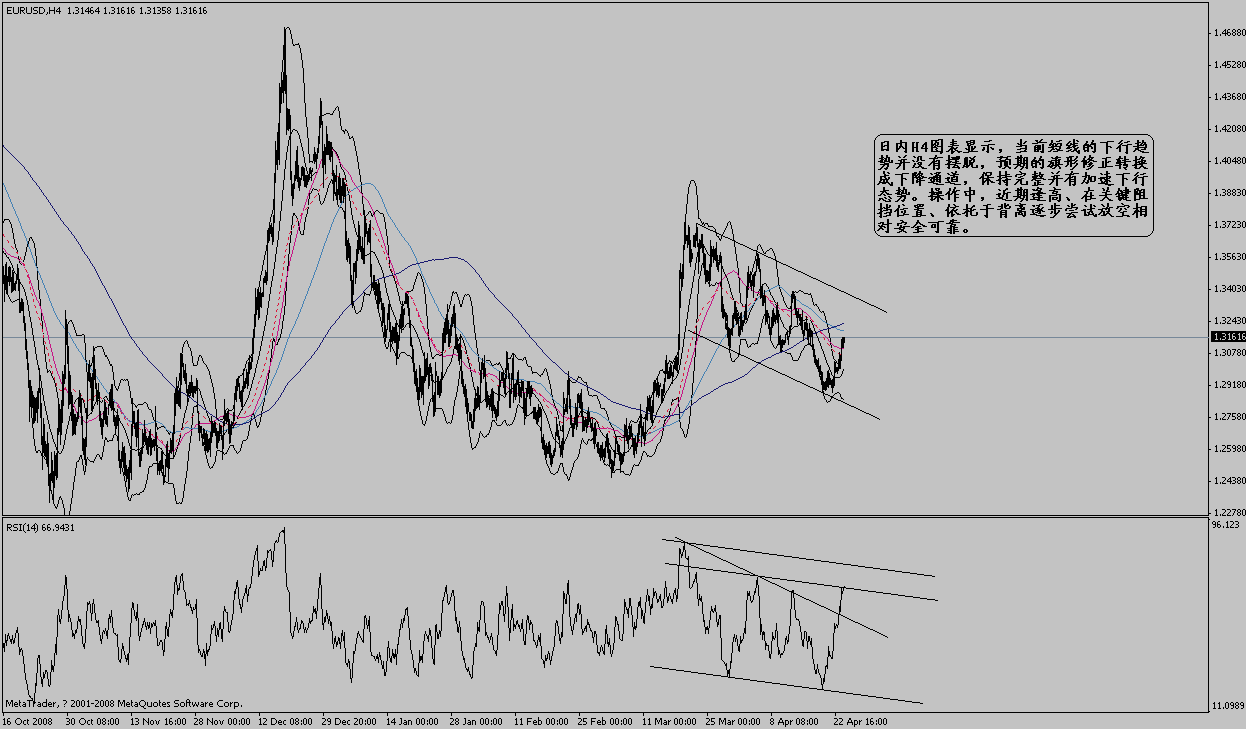1246x729 pixels.
Task: Click the 1.42080 price axis label
Action: pos(1227,129)
